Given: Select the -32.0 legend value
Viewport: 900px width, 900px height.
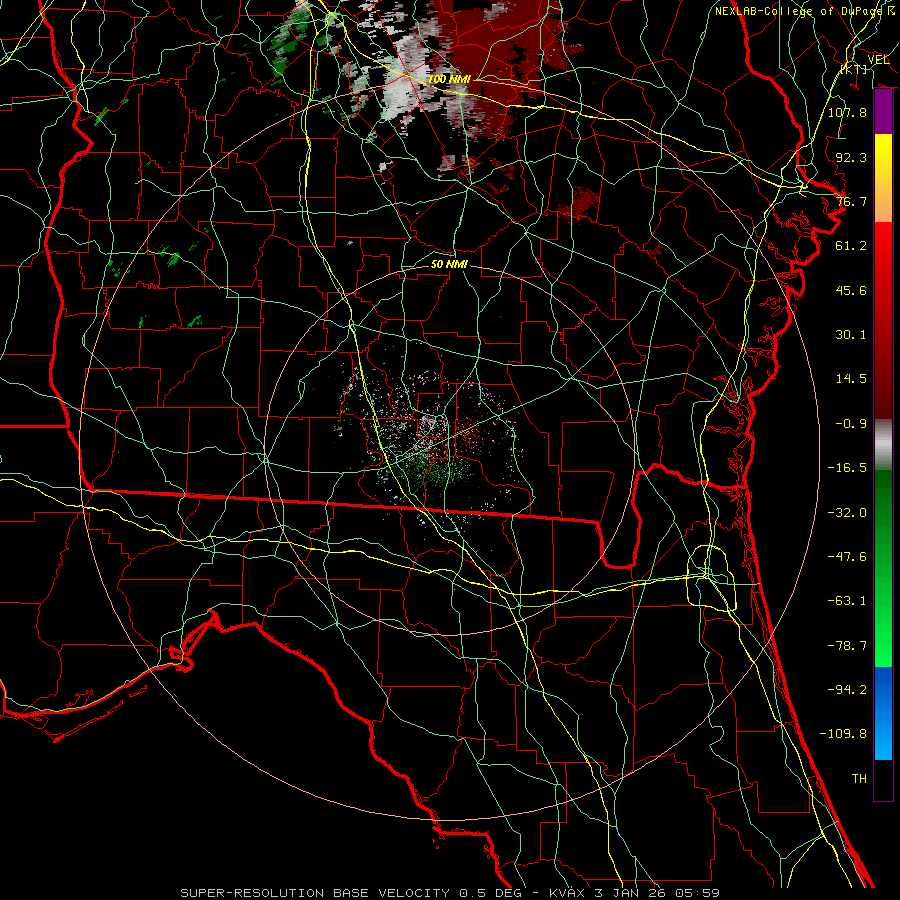Looking at the screenshot, I should [847, 513].
